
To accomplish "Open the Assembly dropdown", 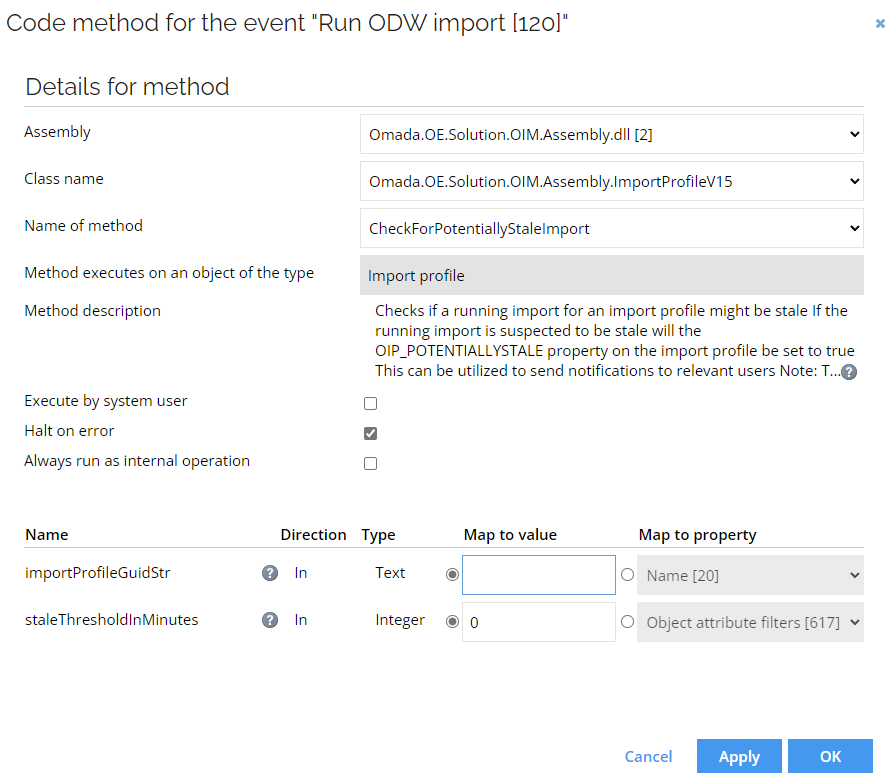I will pos(612,134).
